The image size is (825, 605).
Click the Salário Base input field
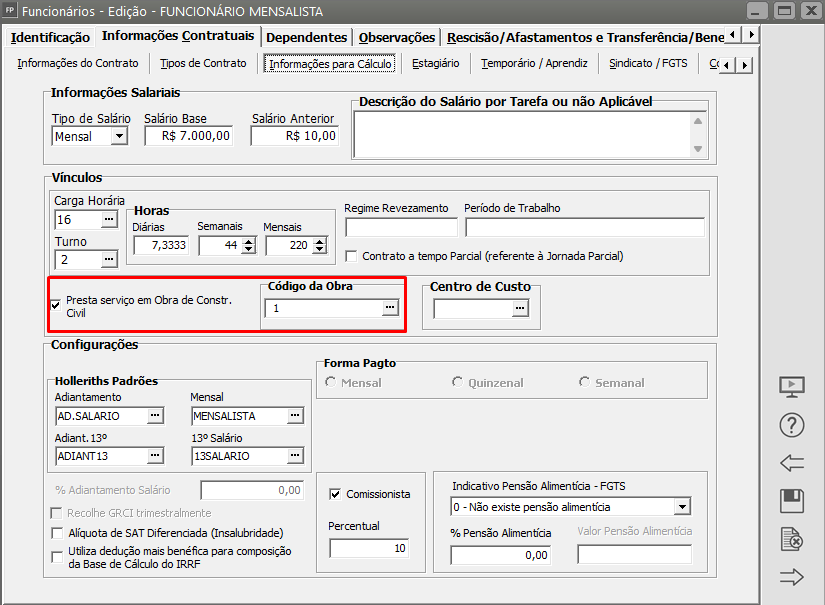pos(188,136)
